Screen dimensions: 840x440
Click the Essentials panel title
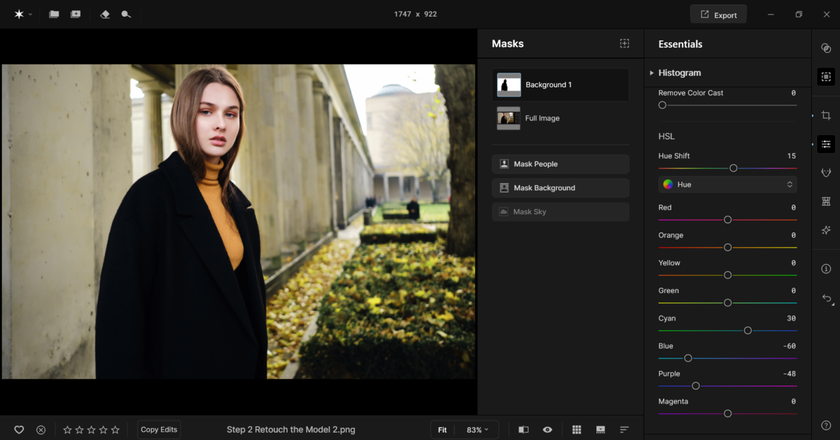tap(680, 44)
